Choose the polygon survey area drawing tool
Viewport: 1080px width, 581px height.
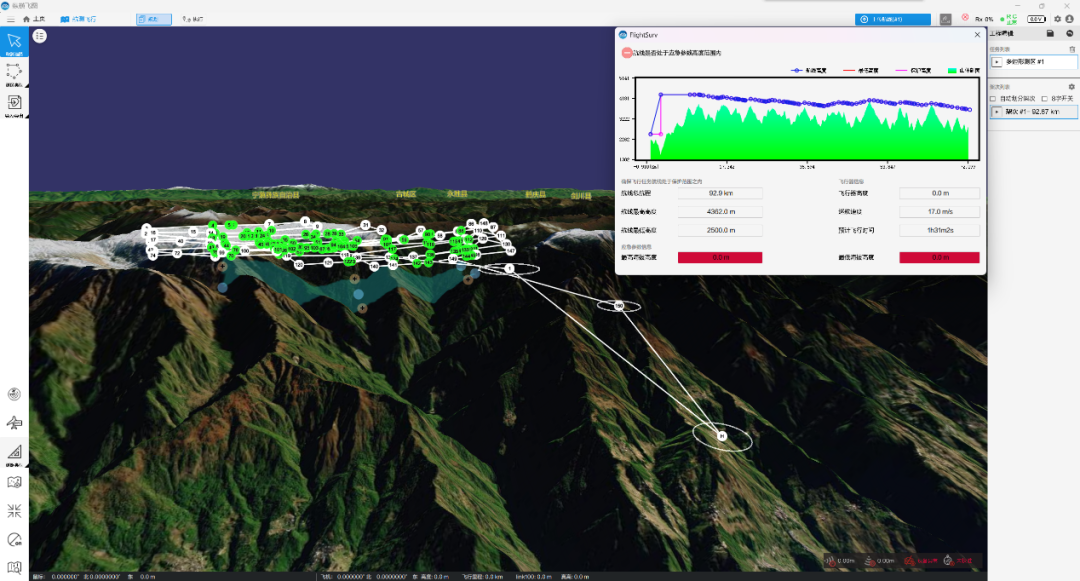tap(14, 71)
